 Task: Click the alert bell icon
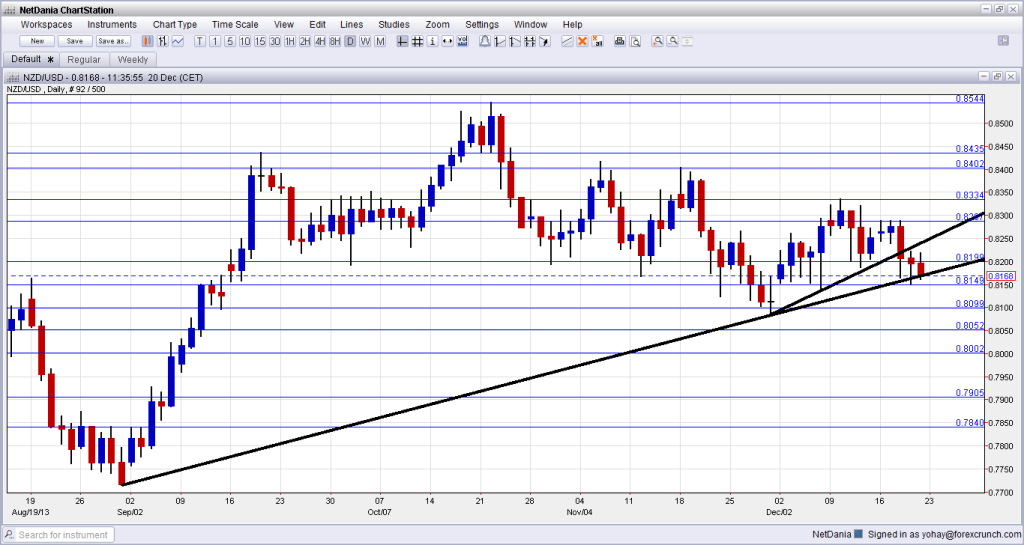tap(485, 41)
